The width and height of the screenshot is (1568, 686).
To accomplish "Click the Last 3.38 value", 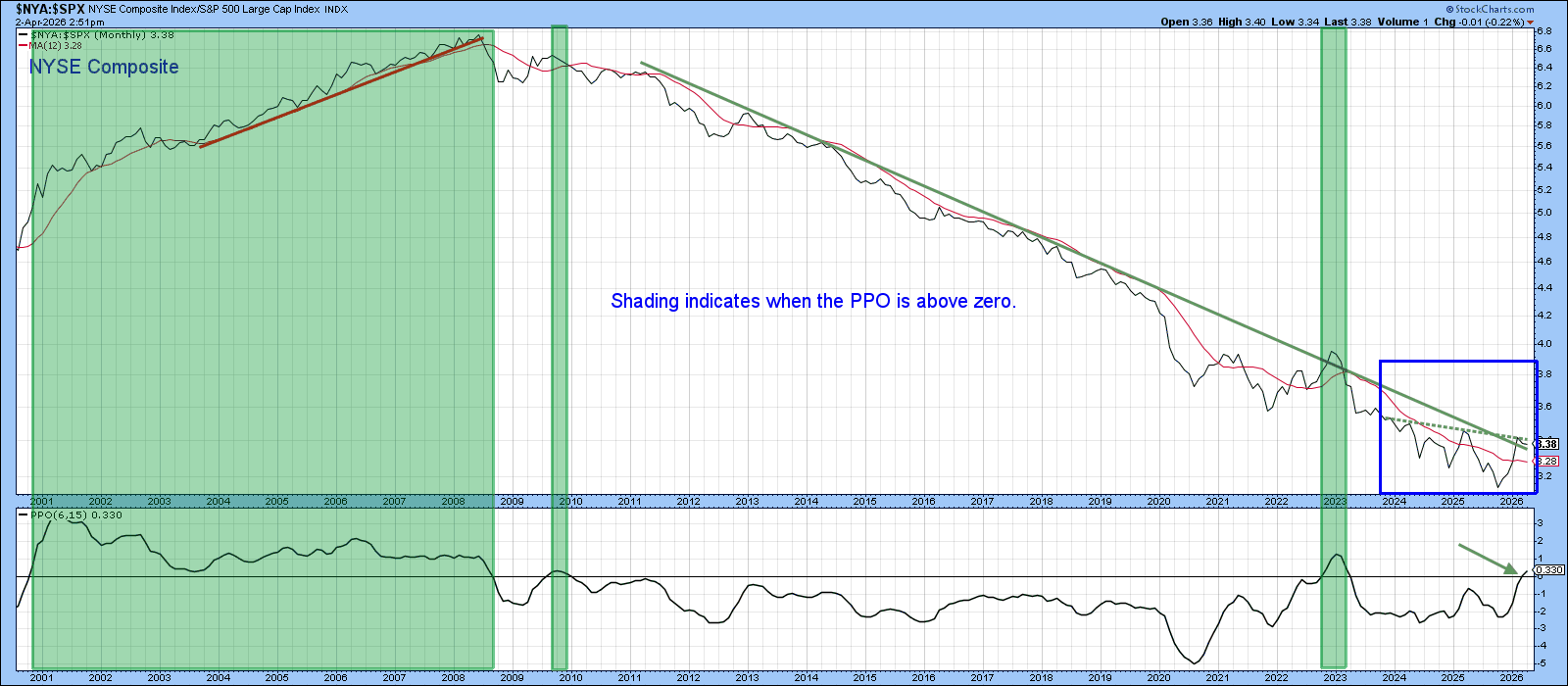I will point(1347,22).
